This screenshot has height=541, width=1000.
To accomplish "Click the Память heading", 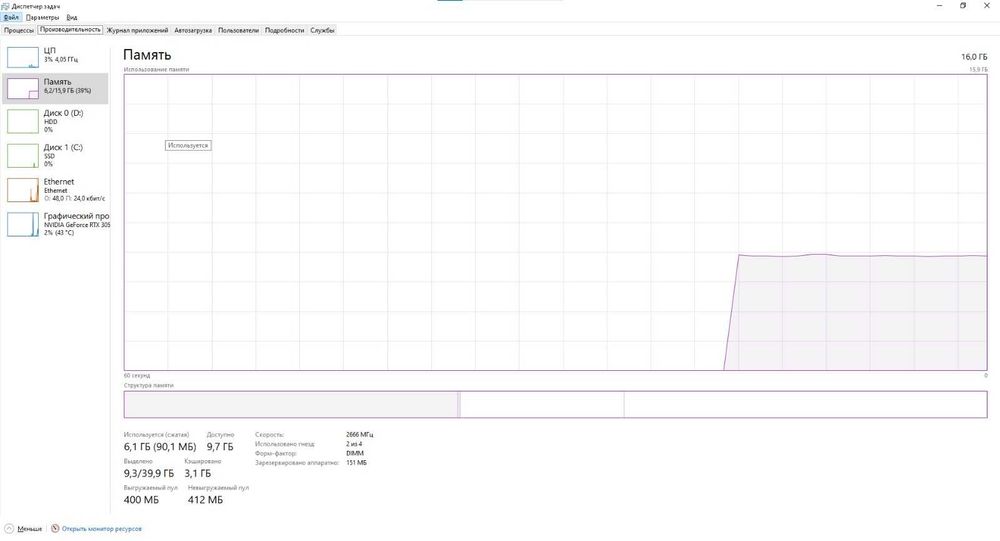I will [x=147, y=55].
